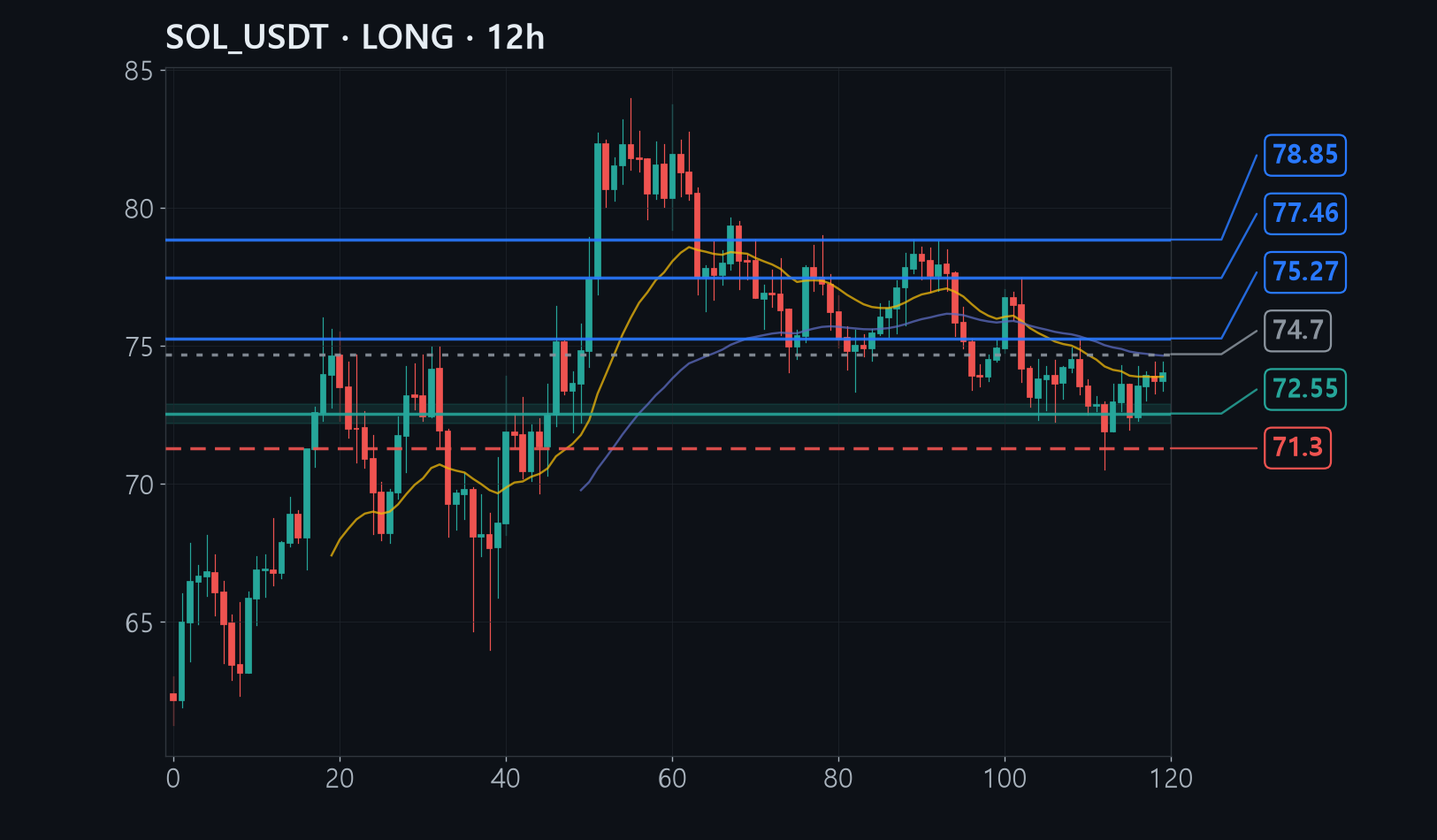Click the y-axis tick 75
Viewport: 1437px width, 840px height.
pyautogui.click(x=139, y=347)
